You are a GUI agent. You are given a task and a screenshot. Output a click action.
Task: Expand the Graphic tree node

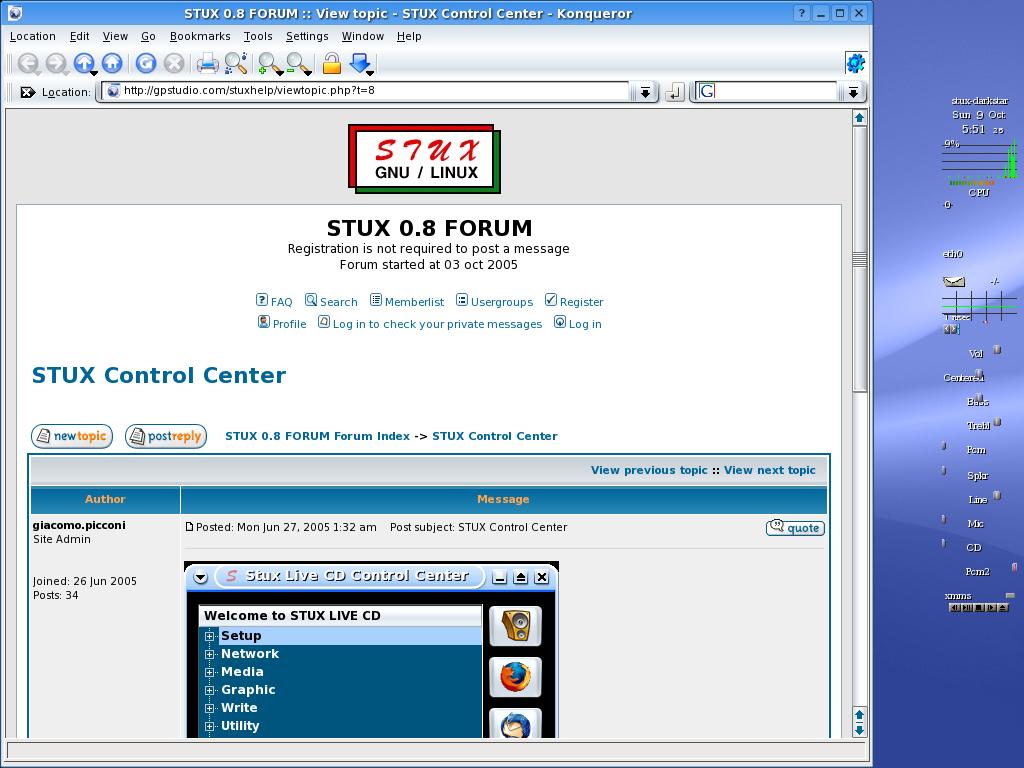[x=210, y=690]
